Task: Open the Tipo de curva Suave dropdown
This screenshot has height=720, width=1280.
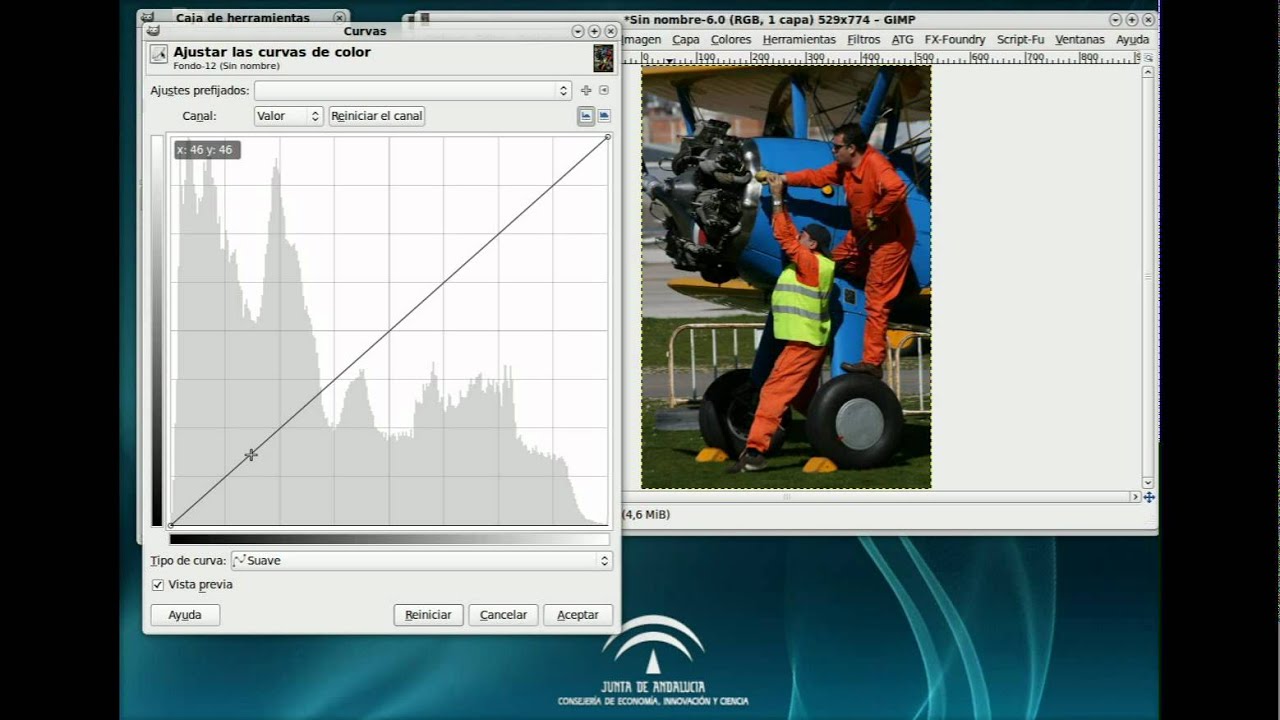Action: click(421, 561)
